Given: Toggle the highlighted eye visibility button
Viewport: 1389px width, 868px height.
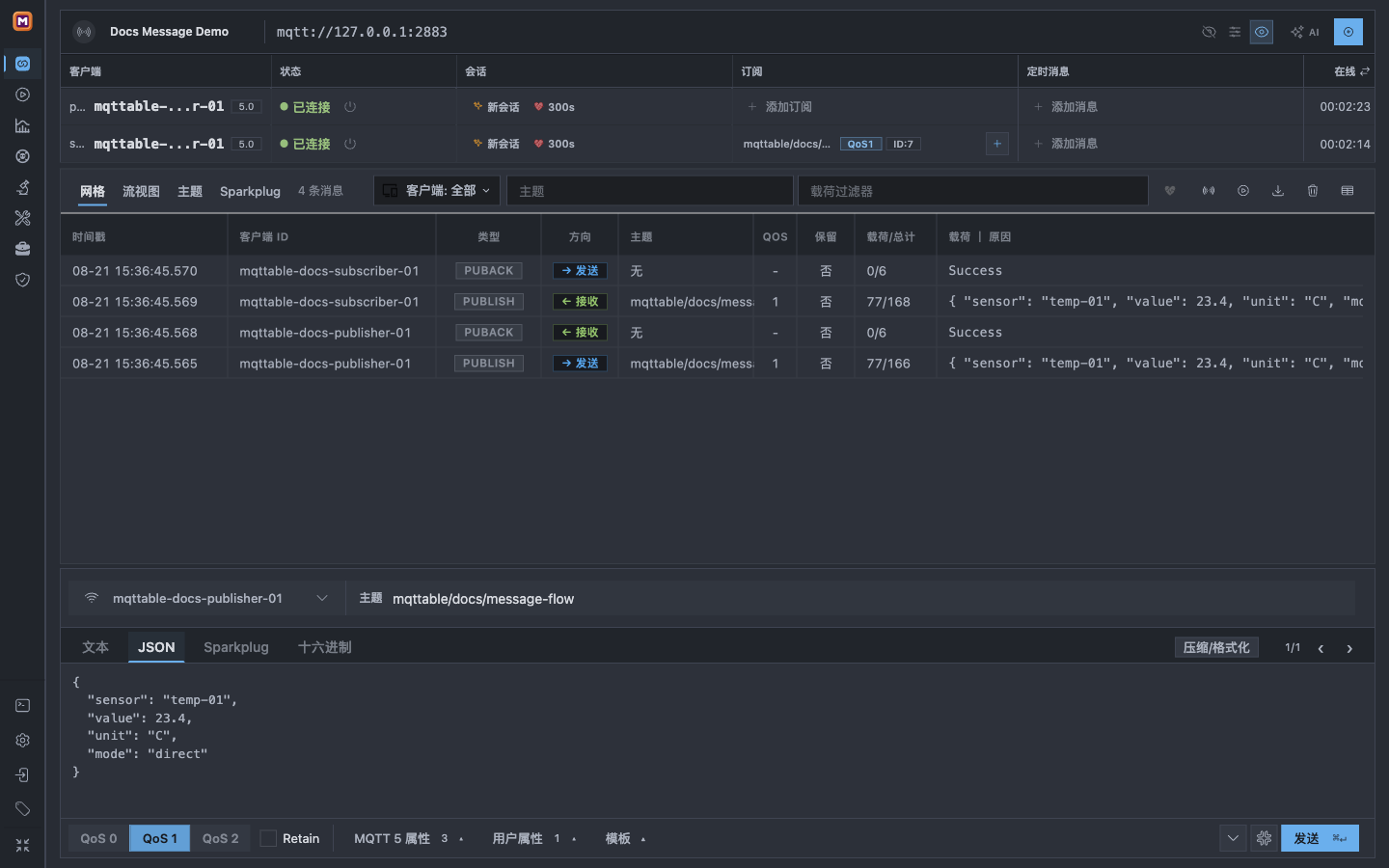Looking at the screenshot, I should point(1262,32).
